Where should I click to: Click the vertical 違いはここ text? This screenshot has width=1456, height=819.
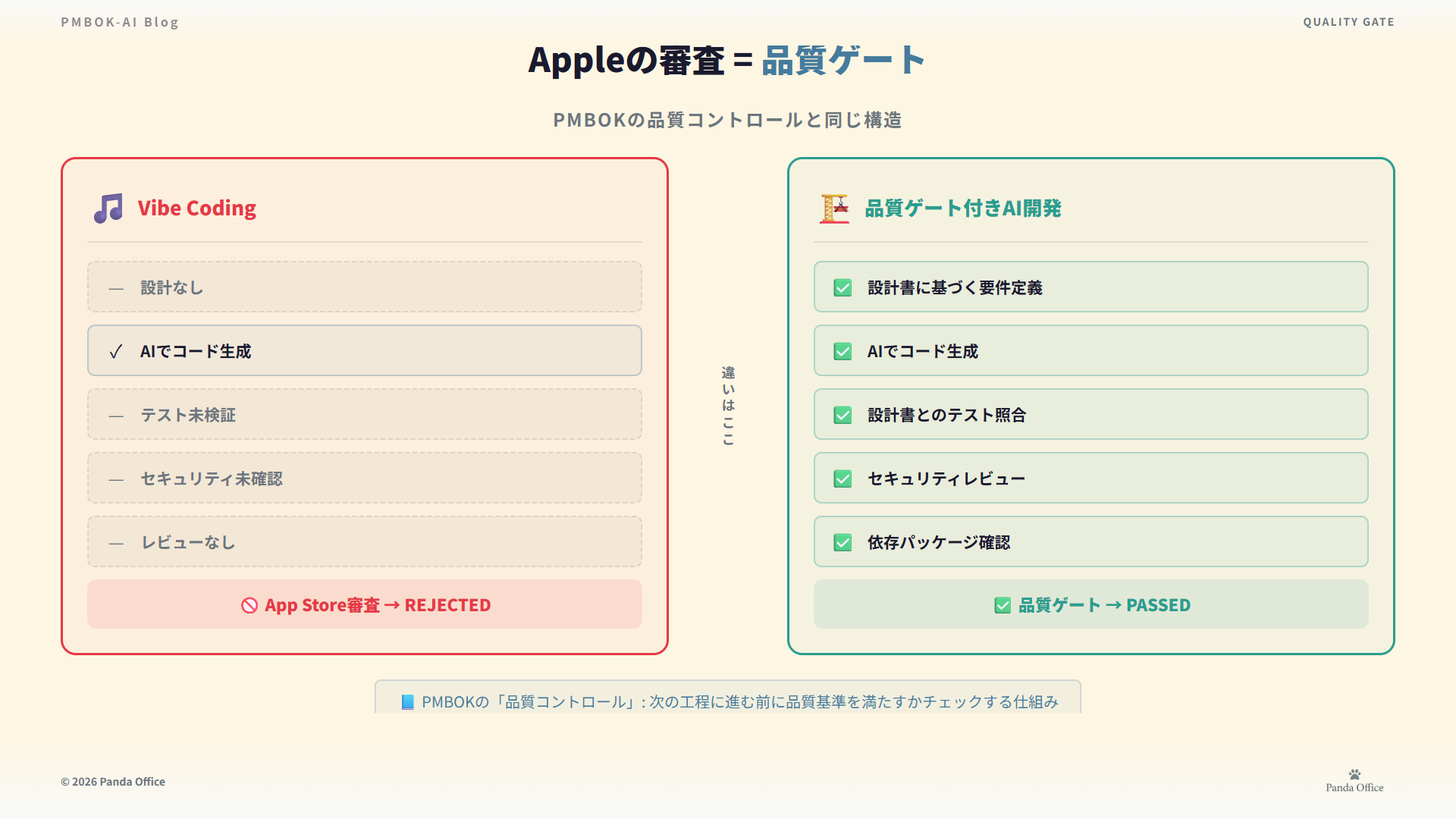[728, 406]
